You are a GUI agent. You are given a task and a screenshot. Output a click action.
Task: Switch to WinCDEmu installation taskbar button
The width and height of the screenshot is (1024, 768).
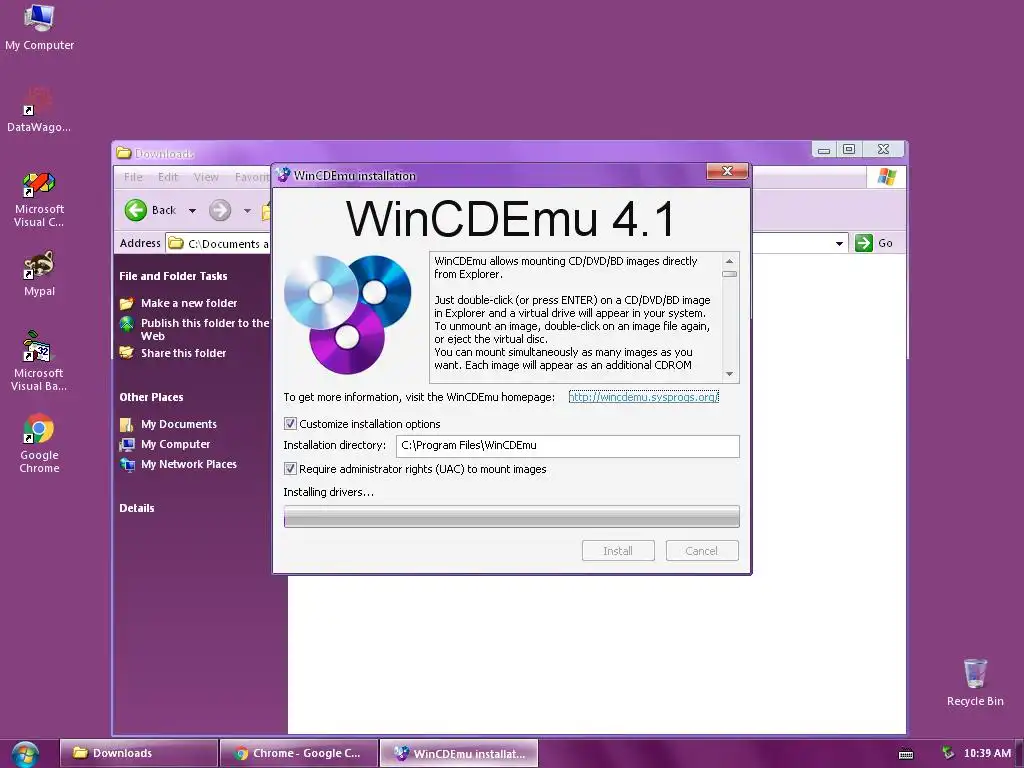(x=459, y=753)
